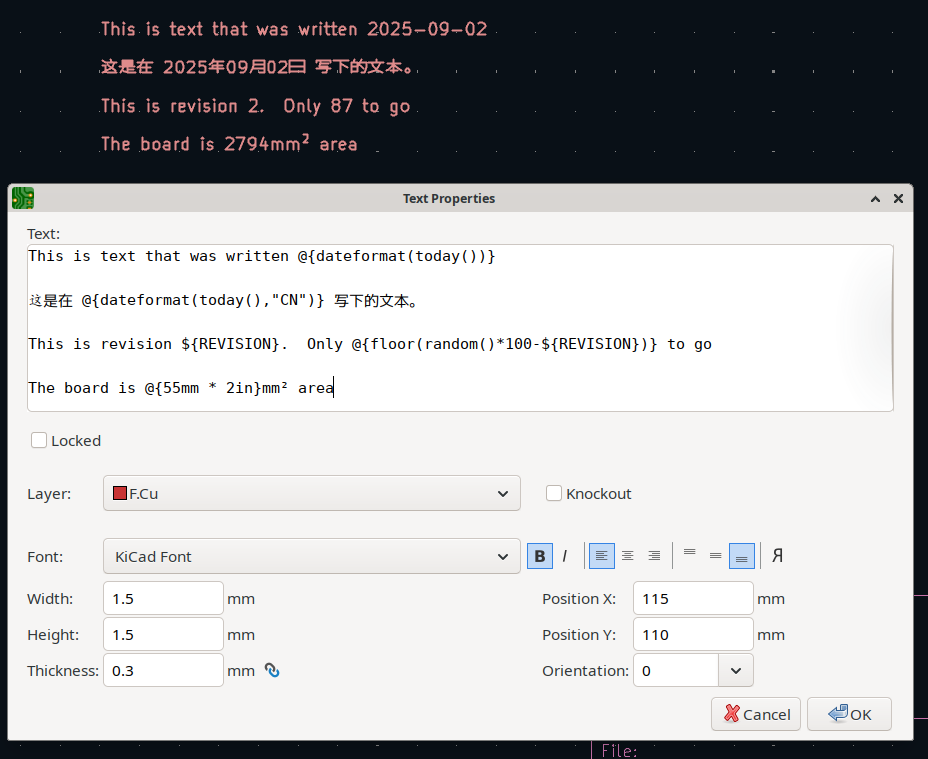The height and width of the screenshot is (759, 928).
Task: Set horizontal alignment to right
Action: tap(654, 556)
